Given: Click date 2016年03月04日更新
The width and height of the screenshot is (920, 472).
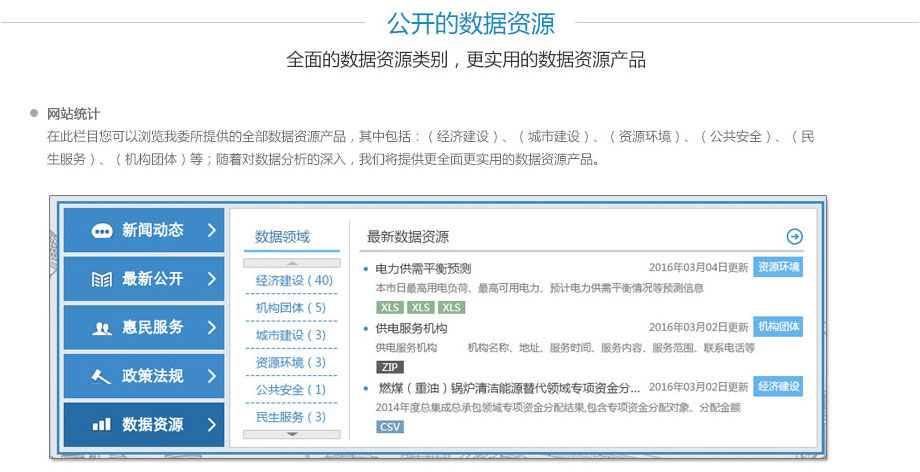Looking at the screenshot, I should click(698, 268).
